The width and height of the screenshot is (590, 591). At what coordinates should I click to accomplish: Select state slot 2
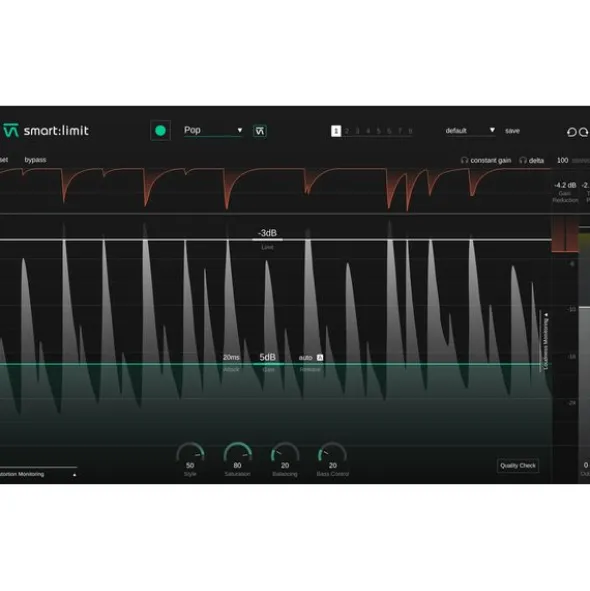pos(347,131)
